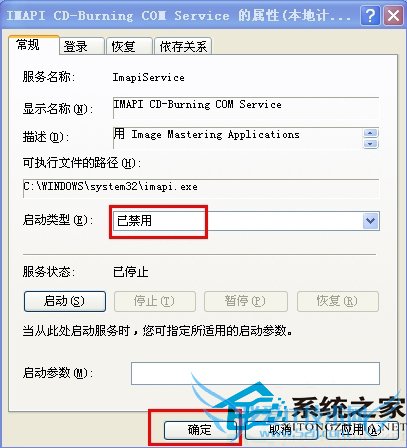Expand the 启动类型 dropdown arrow
The height and width of the screenshot is (448, 407).
[x=371, y=221]
